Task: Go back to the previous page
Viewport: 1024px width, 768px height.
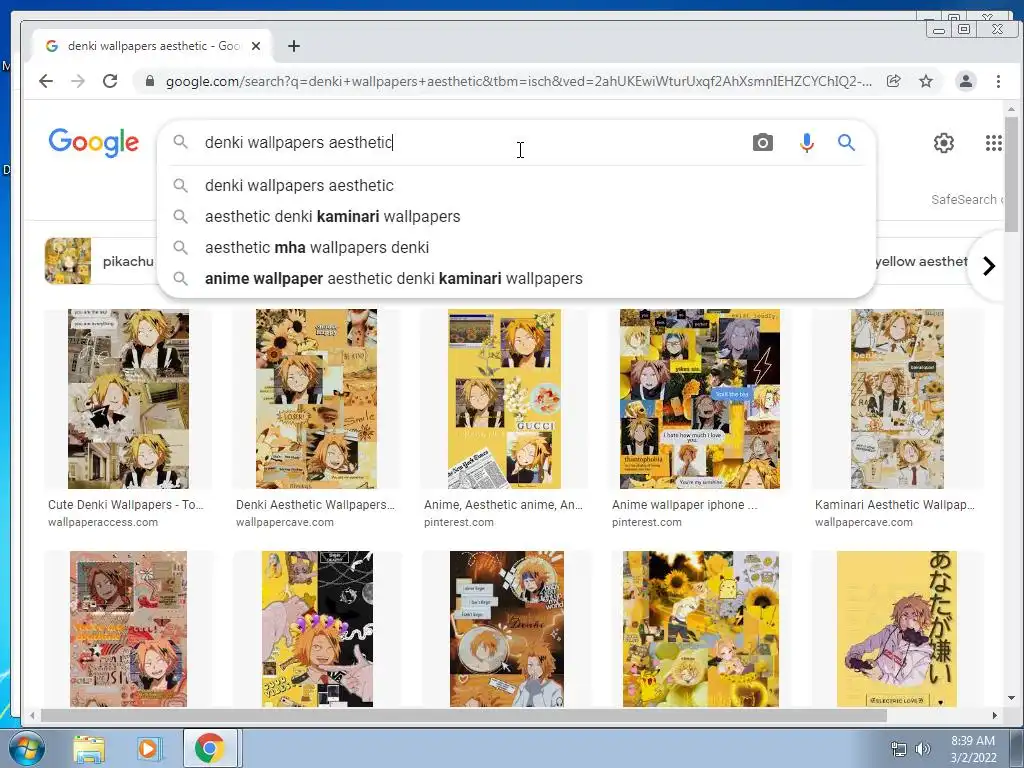Action: click(46, 81)
